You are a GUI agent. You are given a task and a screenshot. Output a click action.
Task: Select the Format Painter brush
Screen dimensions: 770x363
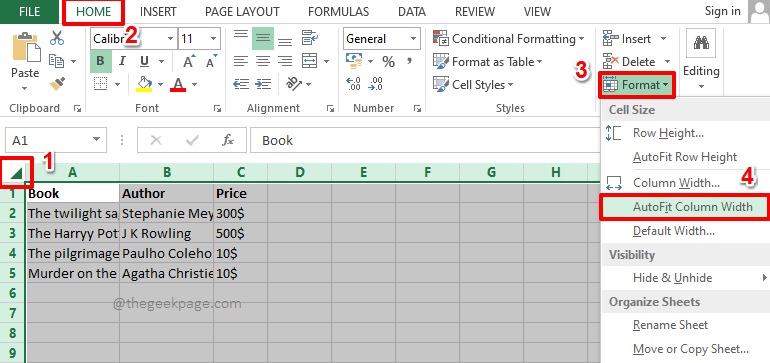[x=57, y=84]
